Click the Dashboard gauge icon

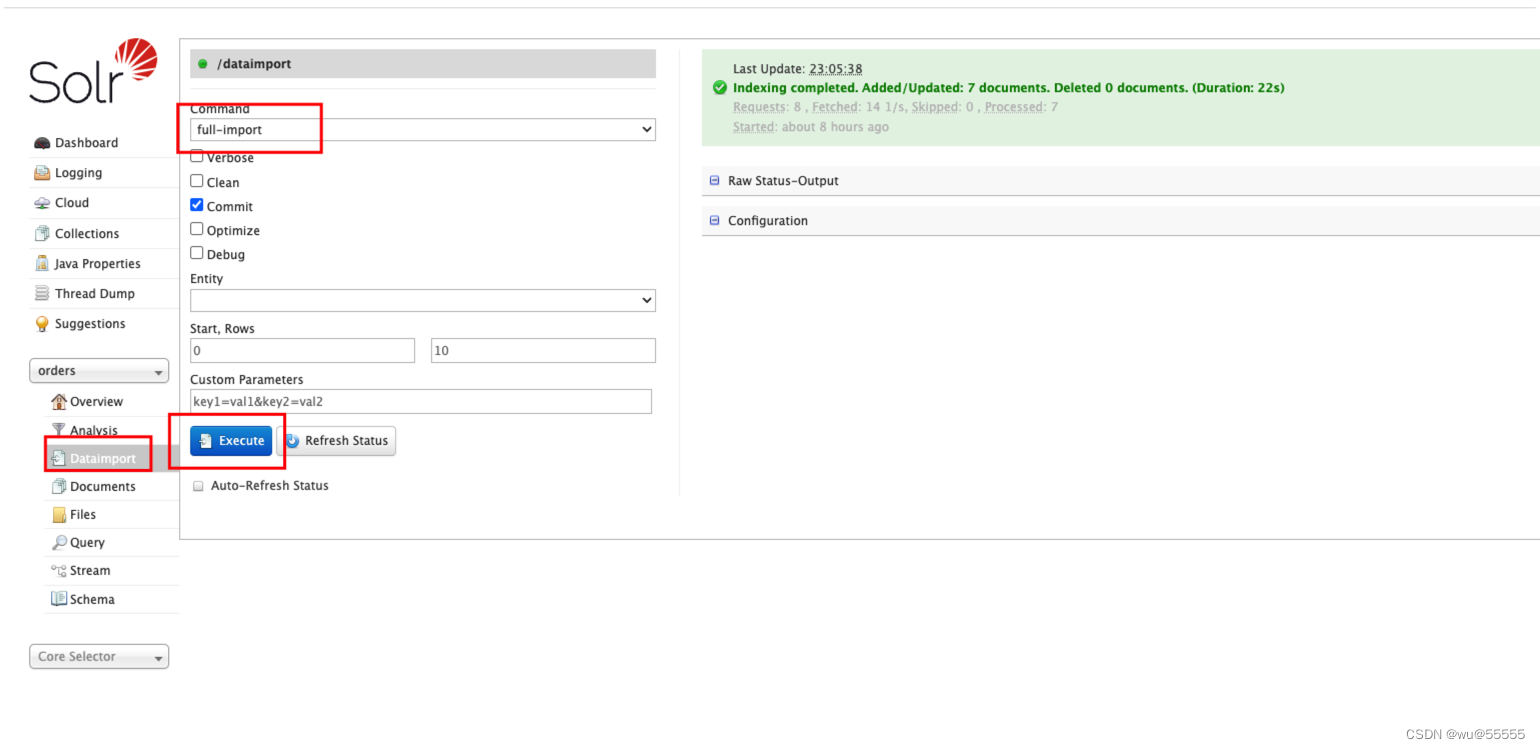click(42, 143)
